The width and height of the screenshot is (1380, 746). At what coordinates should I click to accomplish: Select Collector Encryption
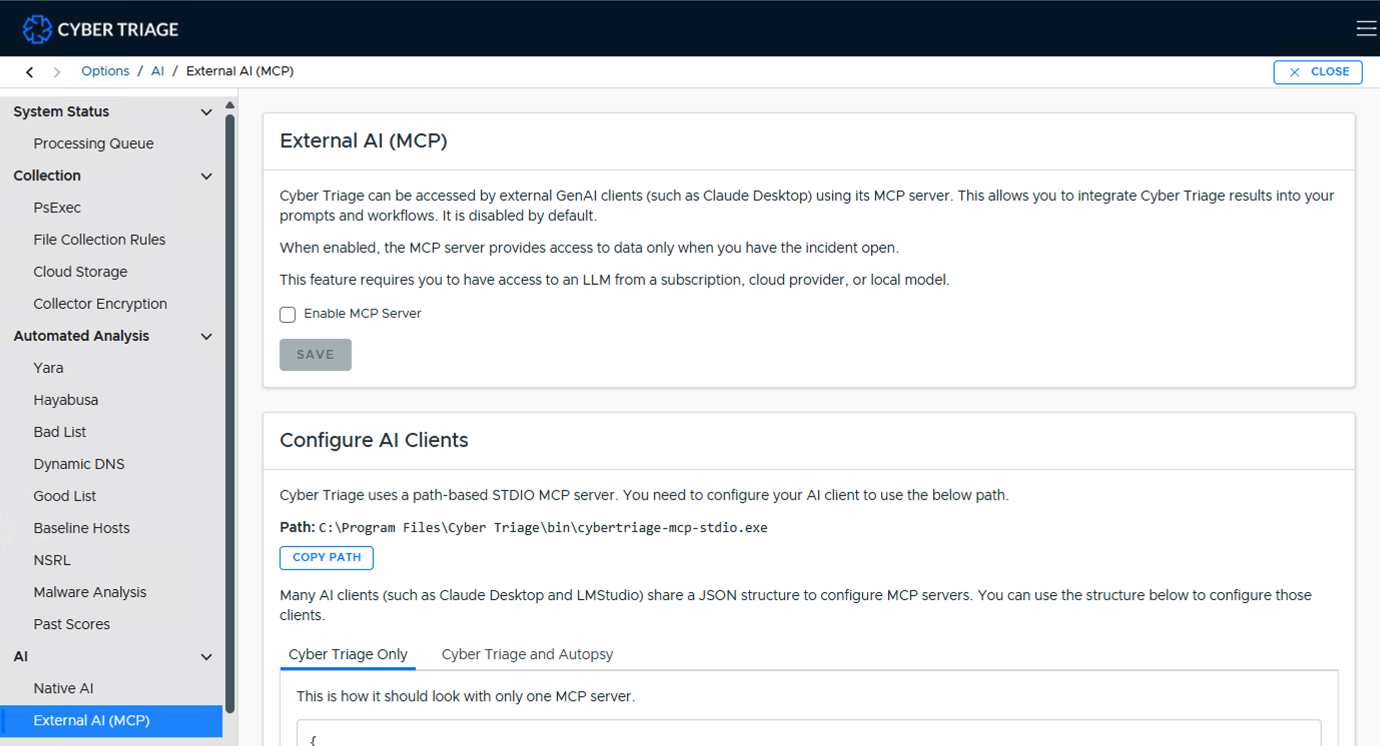100,304
